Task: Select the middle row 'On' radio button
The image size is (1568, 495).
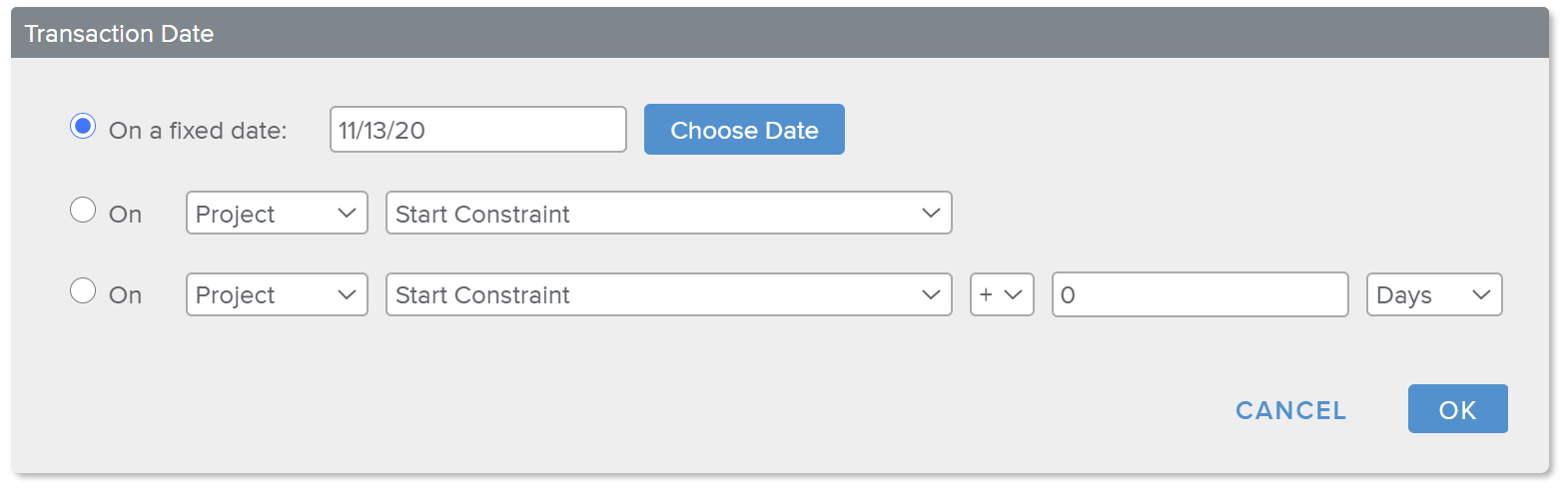Action: pos(83,210)
